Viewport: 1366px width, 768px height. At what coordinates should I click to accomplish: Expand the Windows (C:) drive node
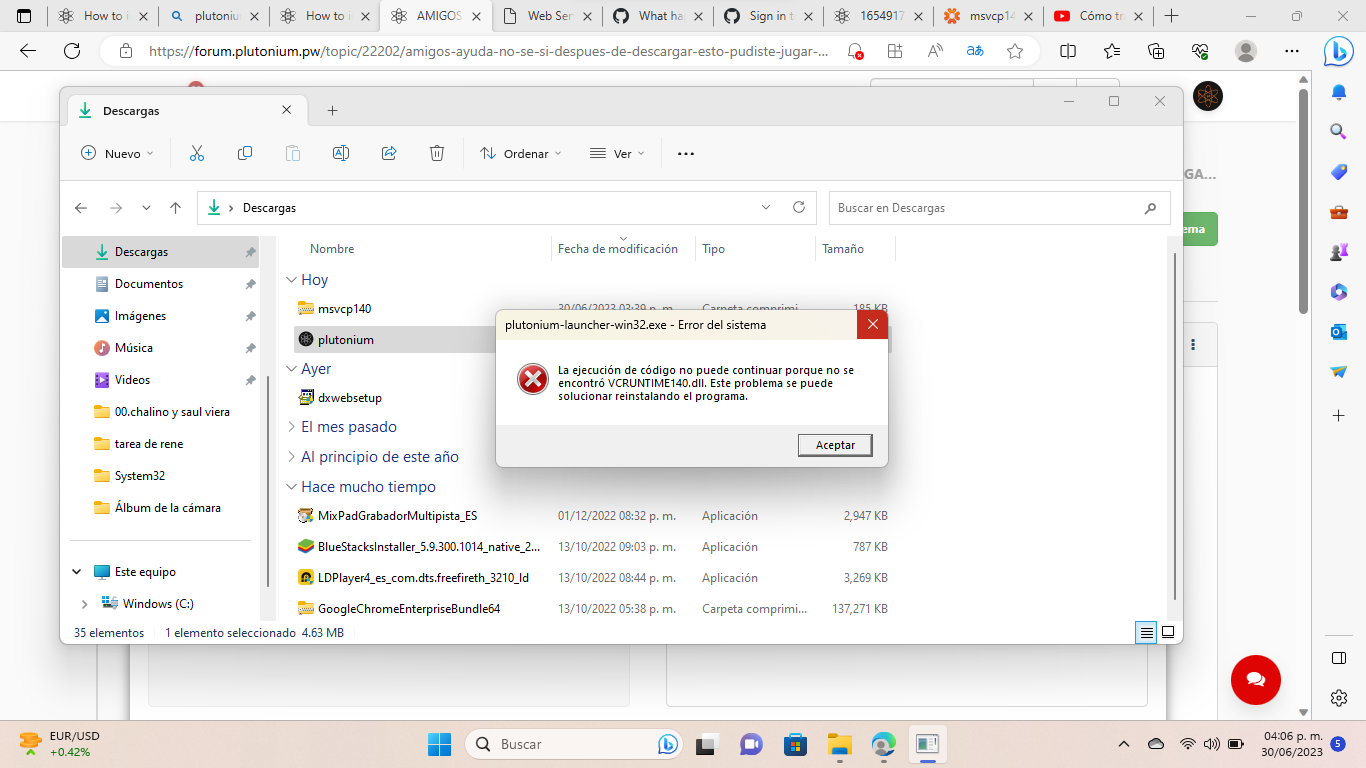point(84,604)
